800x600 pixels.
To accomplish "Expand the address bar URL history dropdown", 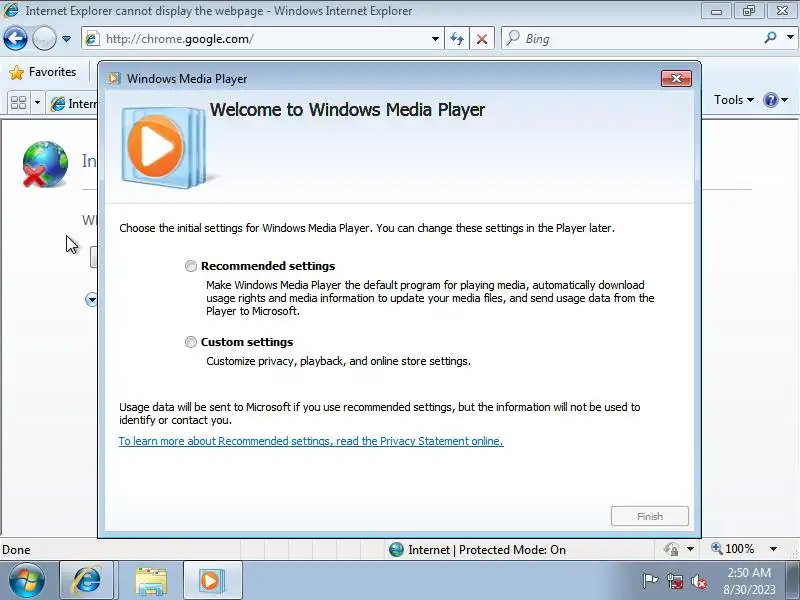I will (435, 39).
